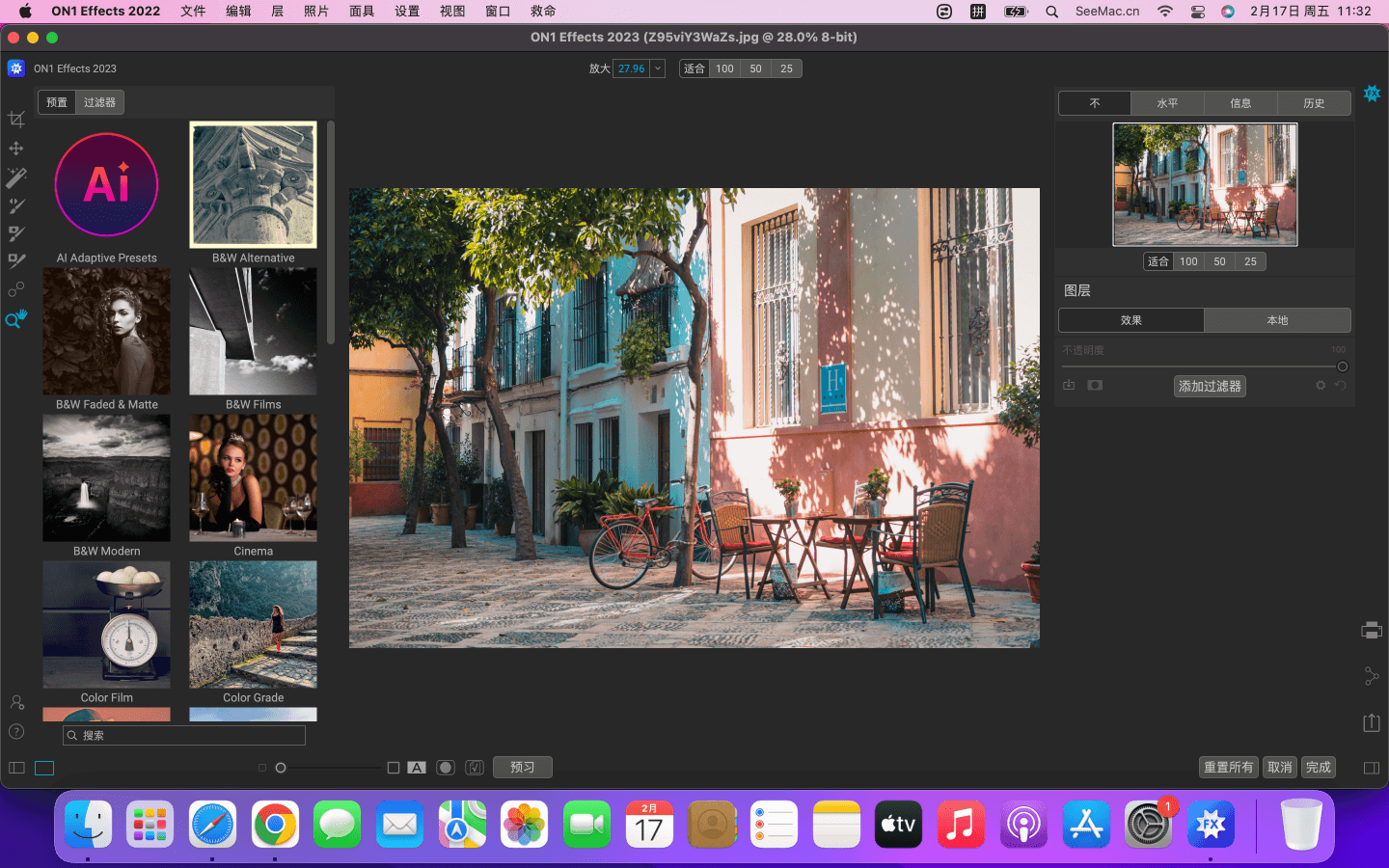This screenshot has height=868, width=1389.
Task: Toggle the right panel visibility icon
Action: (1372, 768)
